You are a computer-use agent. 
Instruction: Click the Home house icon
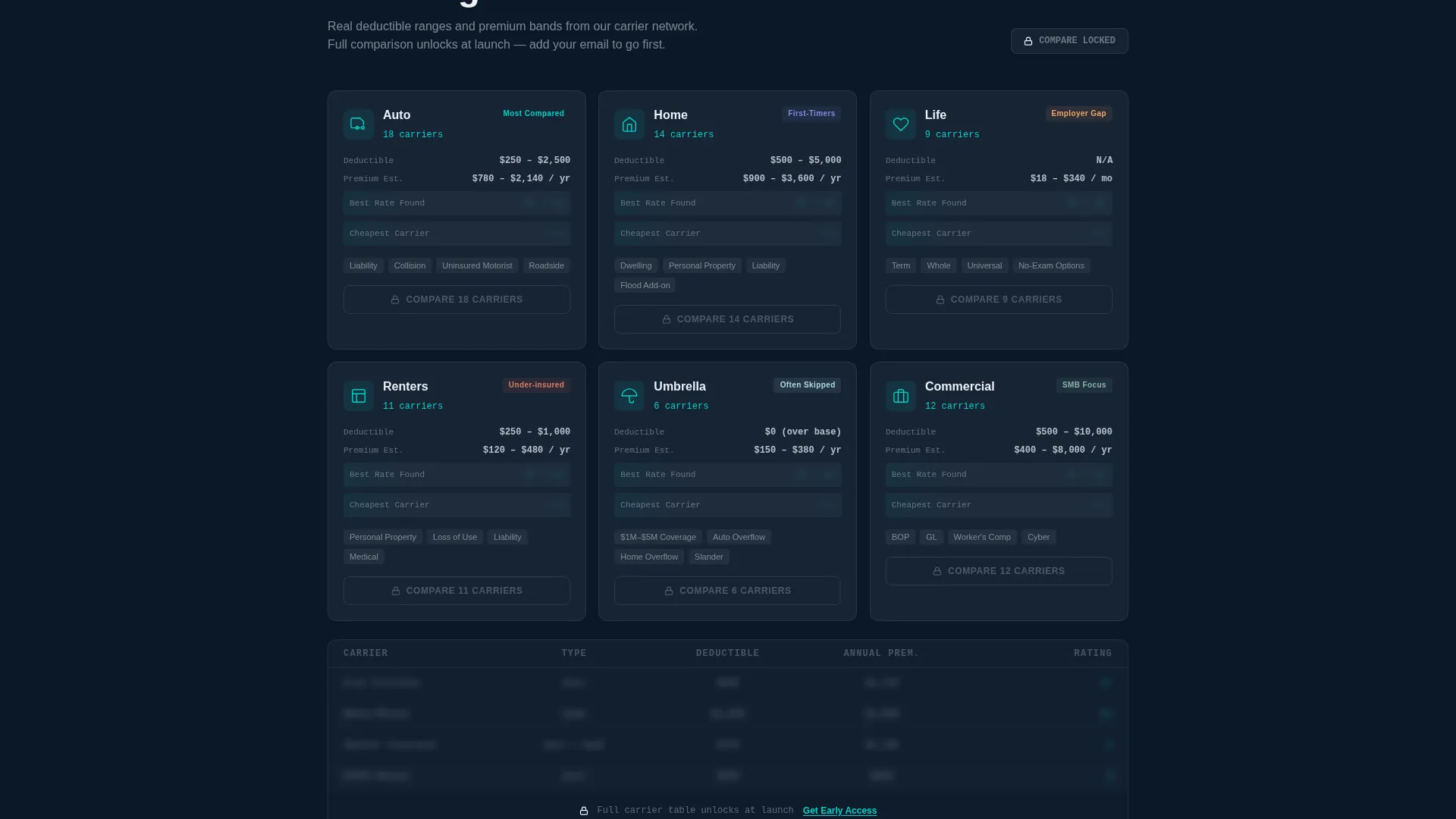click(x=629, y=124)
